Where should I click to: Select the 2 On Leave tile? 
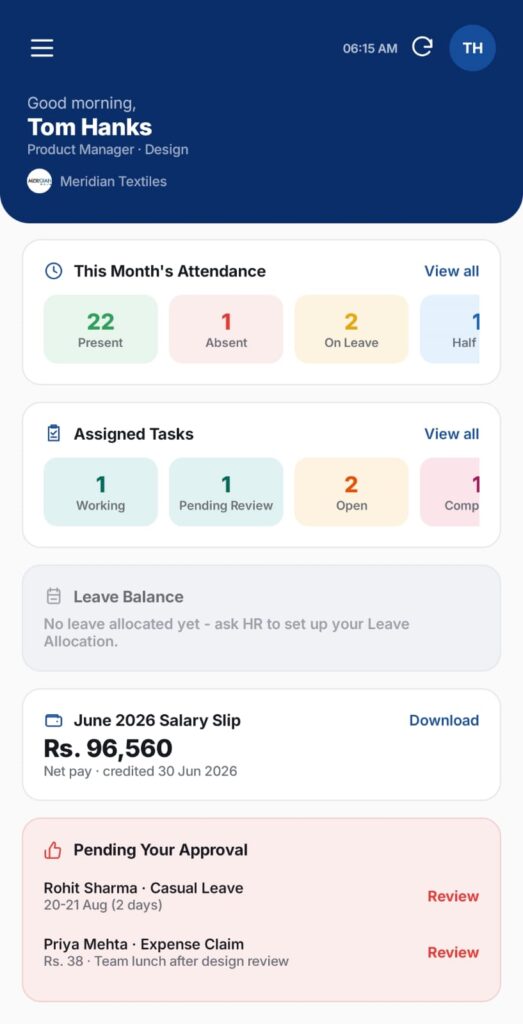351,329
